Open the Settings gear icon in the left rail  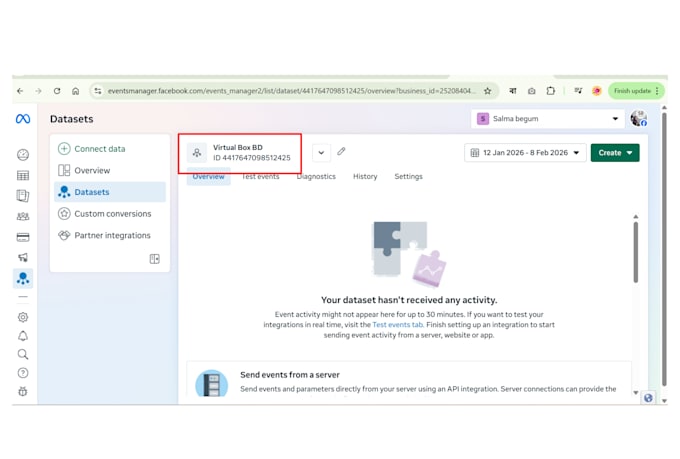[x=23, y=317]
